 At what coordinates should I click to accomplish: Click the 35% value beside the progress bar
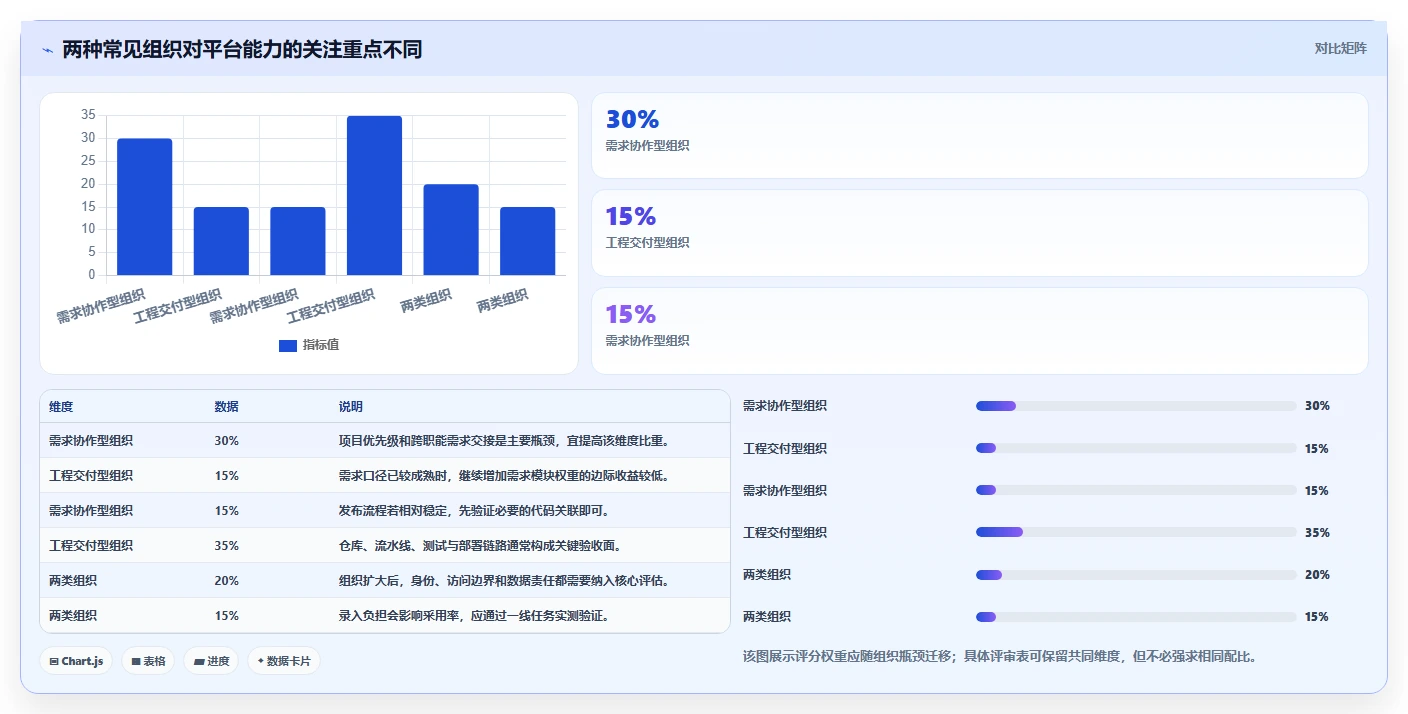[1317, 533]
